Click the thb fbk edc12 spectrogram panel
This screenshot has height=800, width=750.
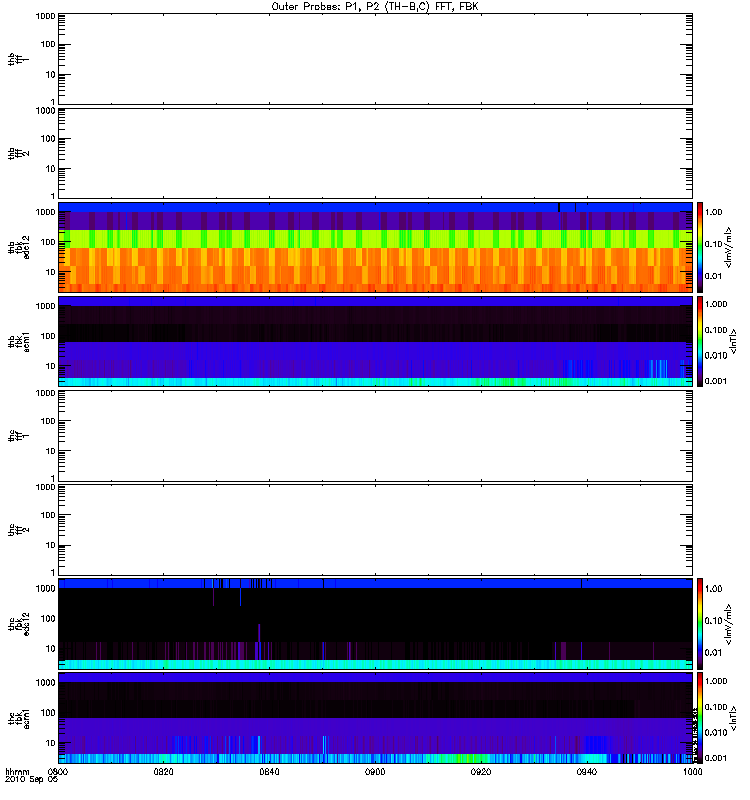tap(376, 247)
